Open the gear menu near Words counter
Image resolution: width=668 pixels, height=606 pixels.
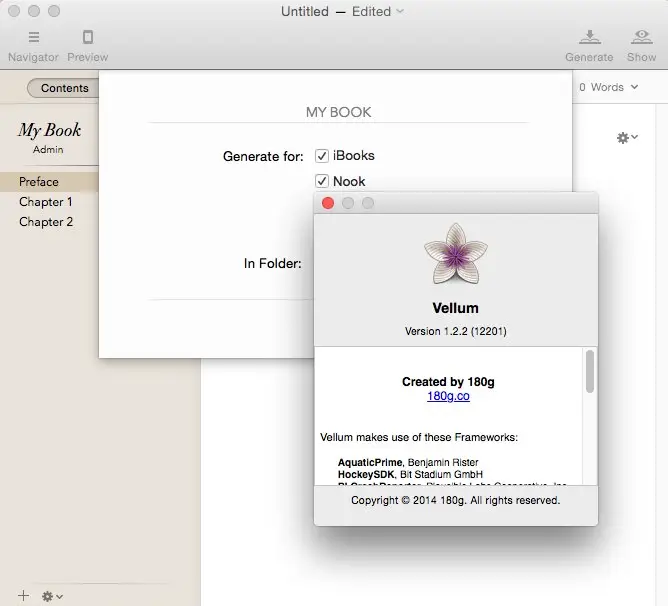coord(627,138)
